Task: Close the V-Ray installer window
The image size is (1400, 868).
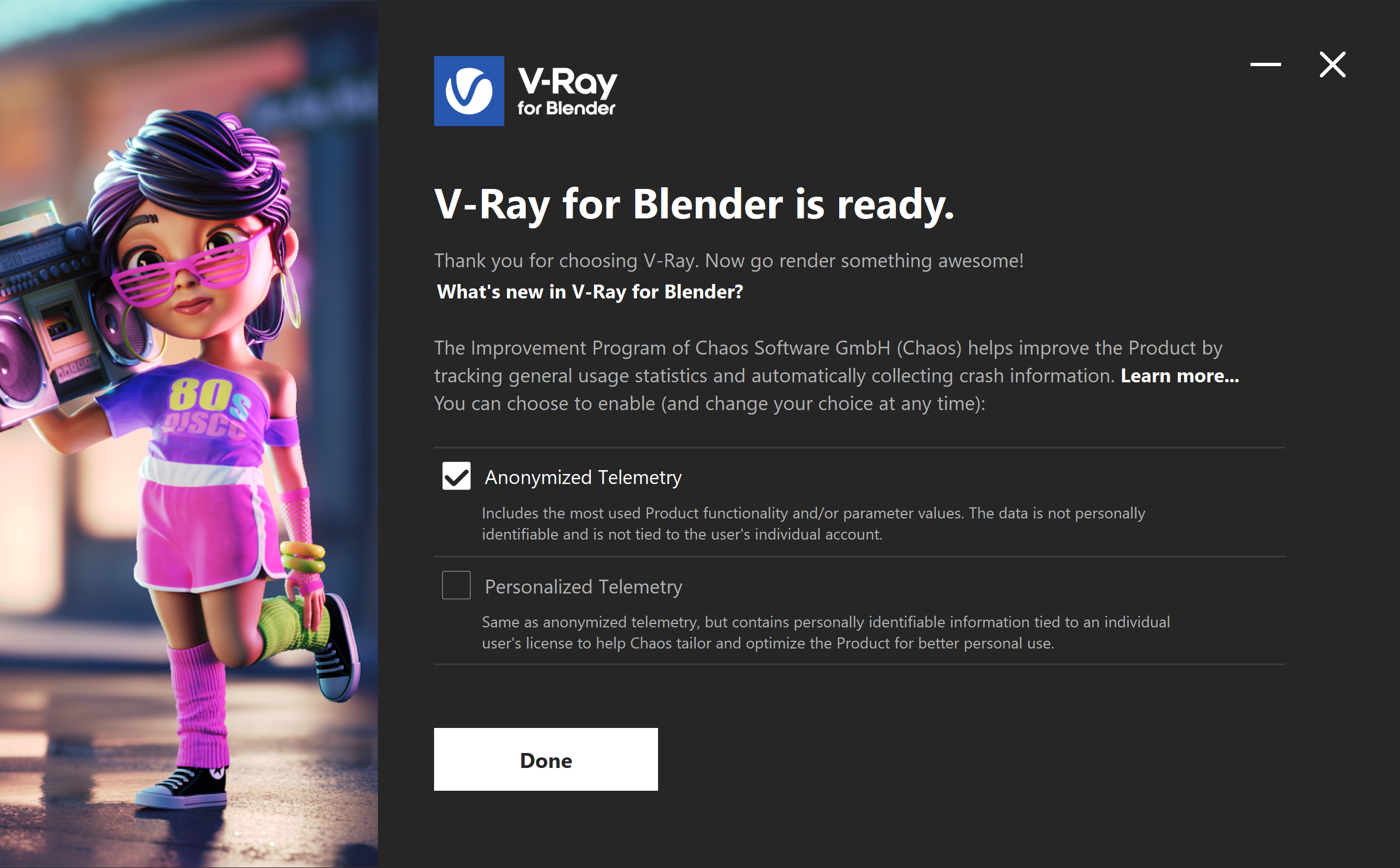Action: [x=1332, y=64]
